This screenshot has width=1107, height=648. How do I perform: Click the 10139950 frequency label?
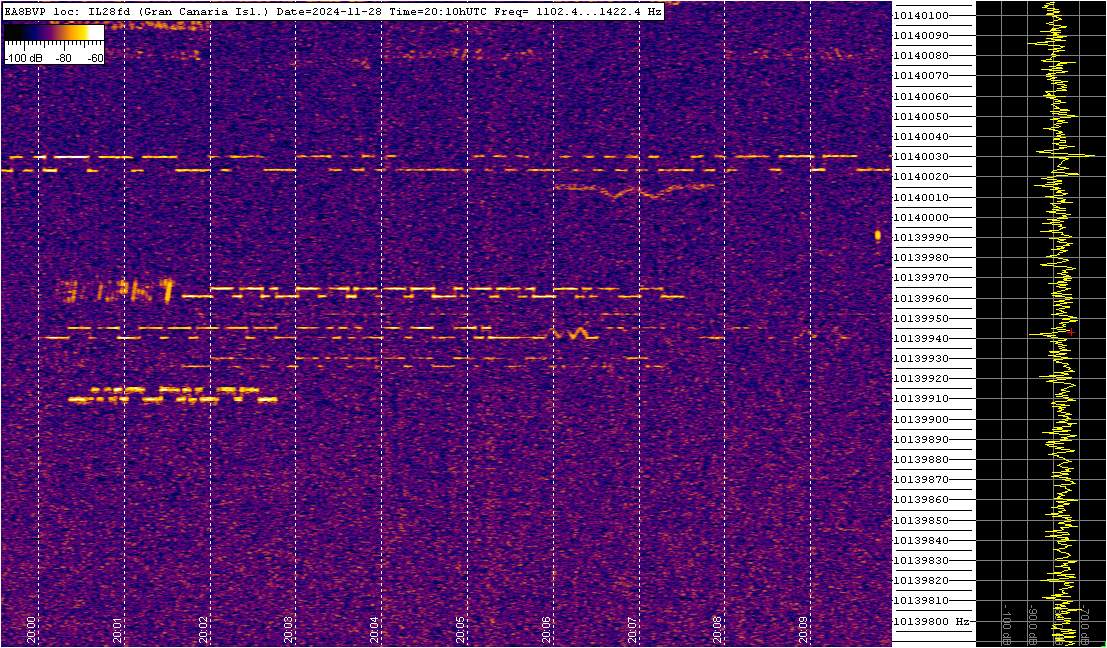pyautogui.click(x=921, y=318)
